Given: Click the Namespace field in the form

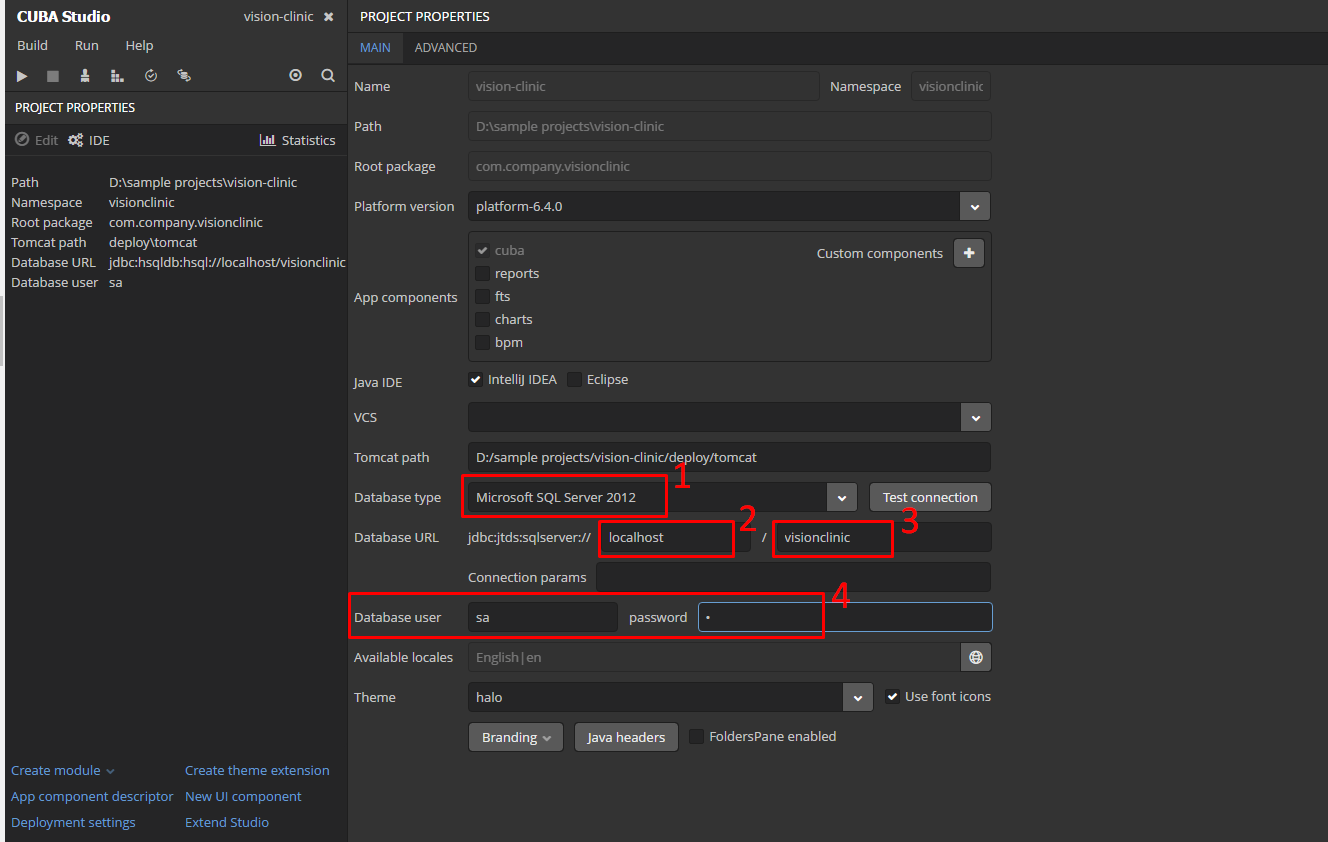Looking at the screenshot, I should coord(950,86).
